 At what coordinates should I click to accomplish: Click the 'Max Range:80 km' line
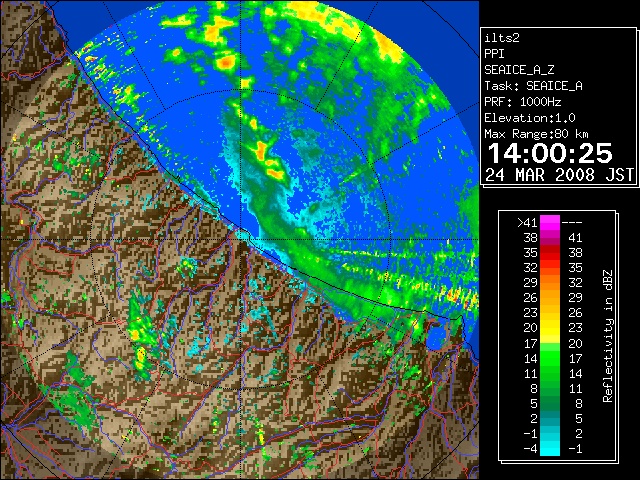[536, 134]
